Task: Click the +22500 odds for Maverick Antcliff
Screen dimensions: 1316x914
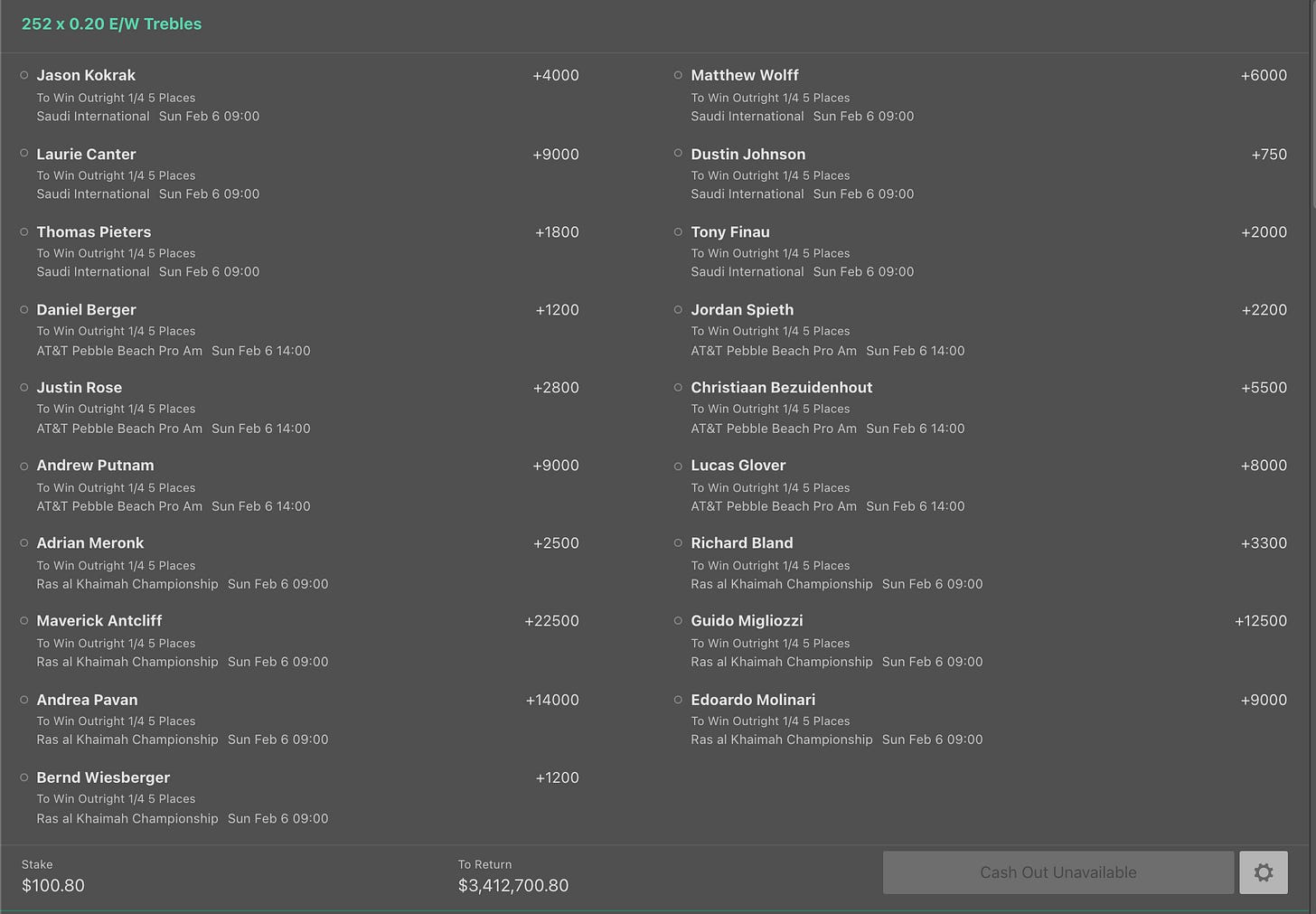Action: click(551, 620)
